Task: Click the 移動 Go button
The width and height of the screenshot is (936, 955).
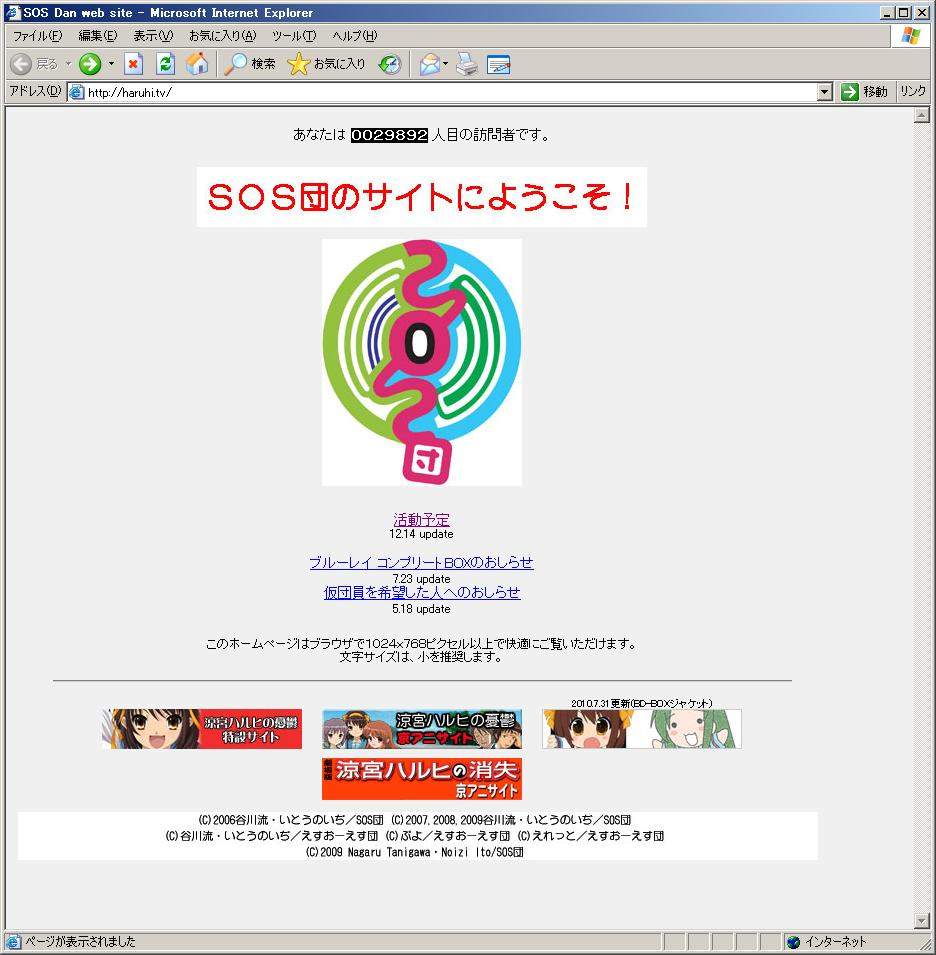Action: click(x=864, y=92)
